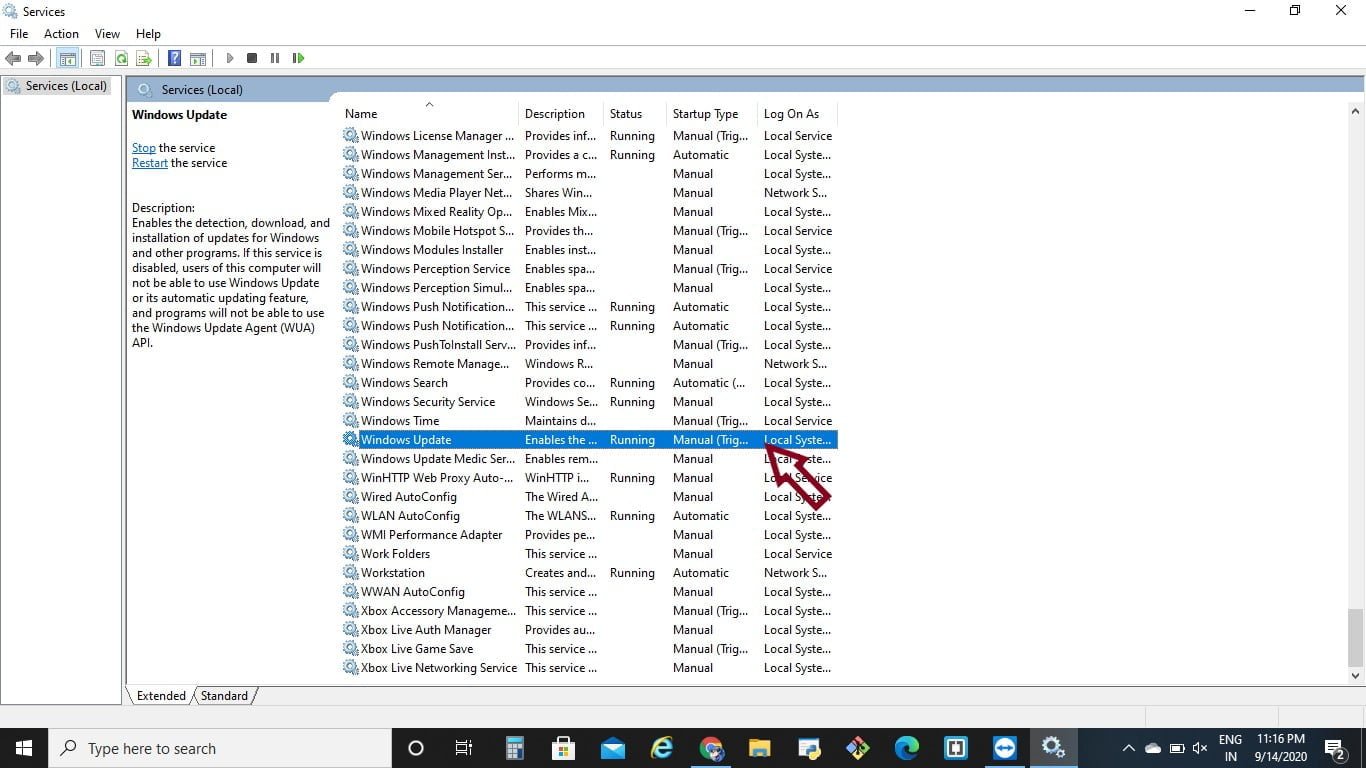Click the vertical scrollbar down arrow
Screen dimensions: 1366x768
tap(1356, 676)
